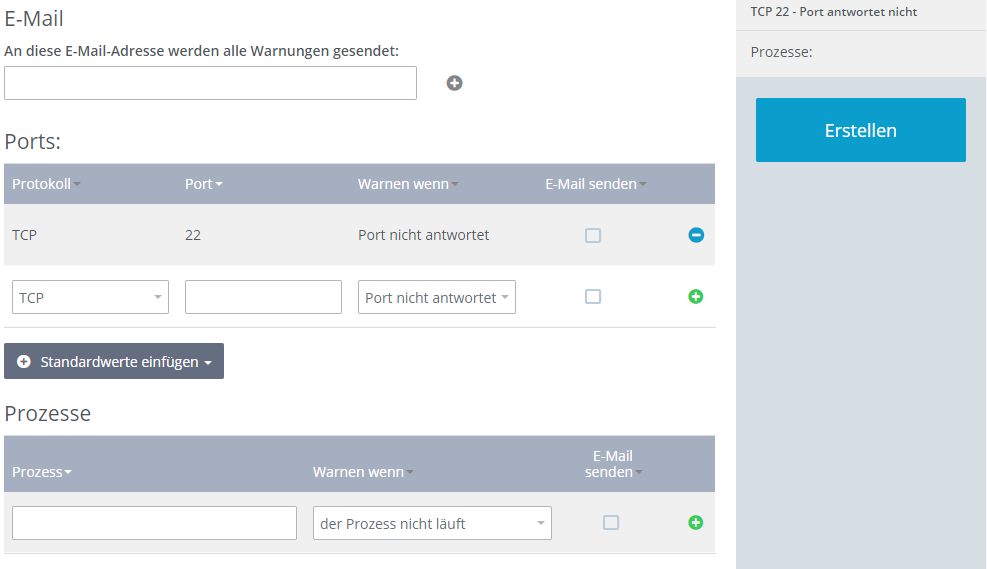
Task: Focus the port number input field
Action: pyautogui.click(x=263, y=297)
